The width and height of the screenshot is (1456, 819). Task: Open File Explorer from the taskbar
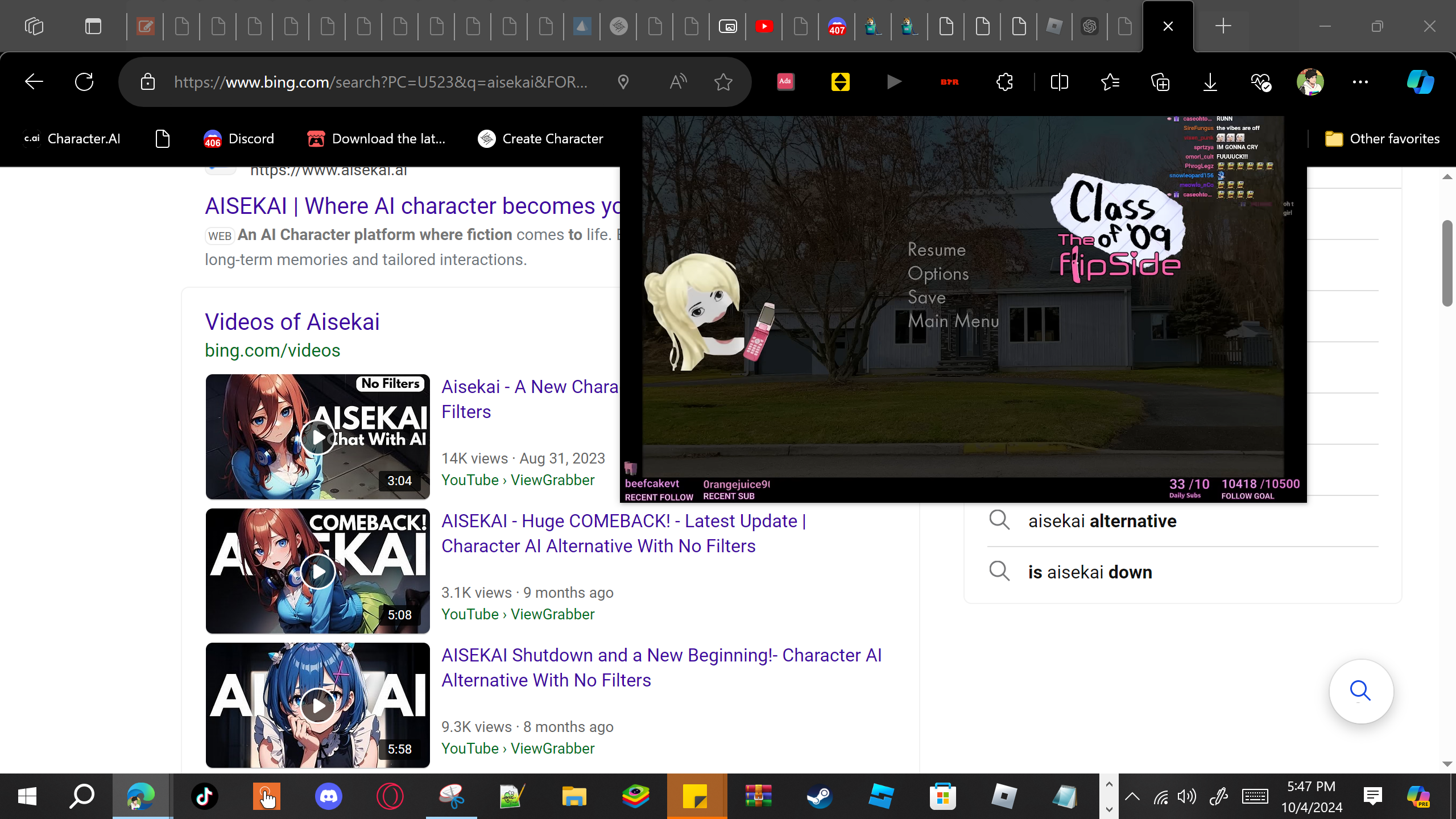pos(574,796)
